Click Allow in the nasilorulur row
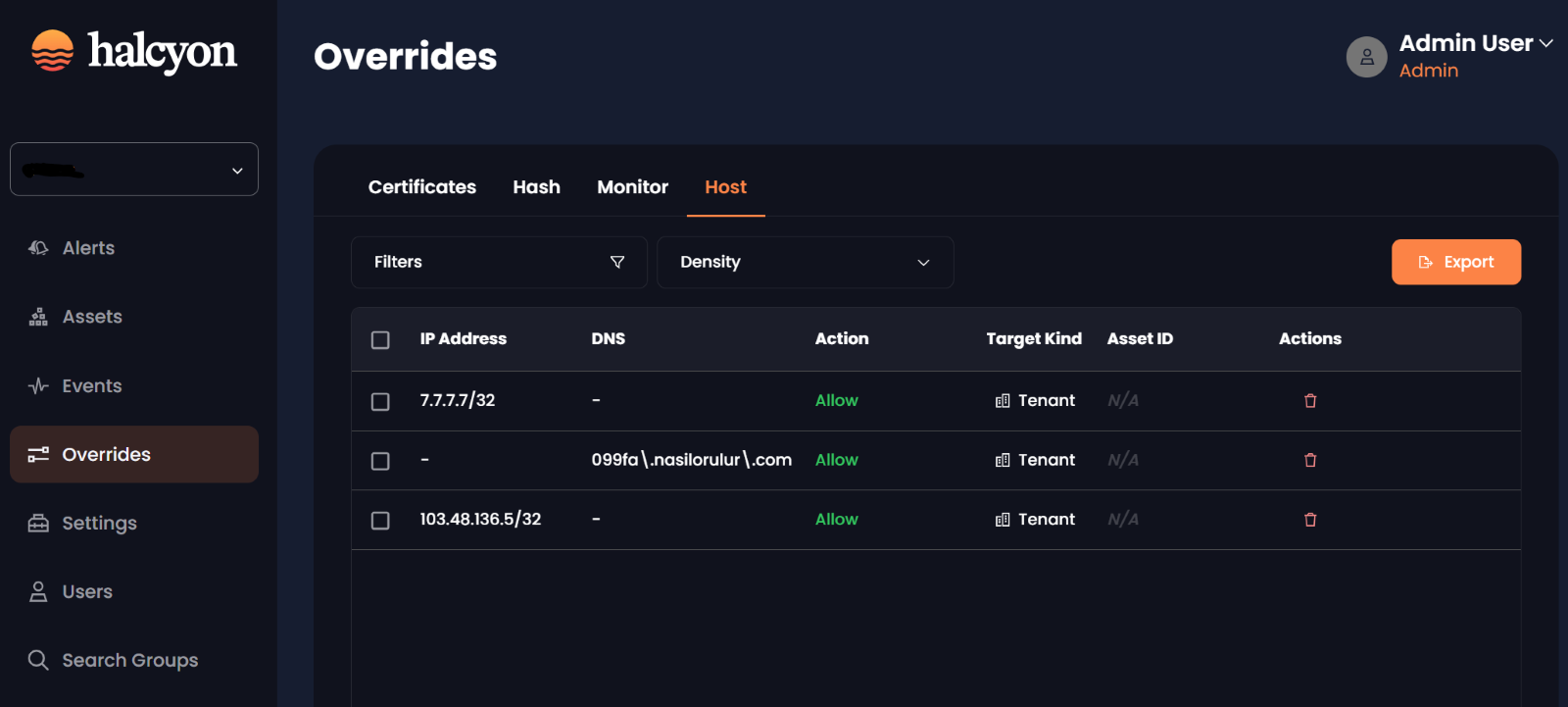The width and height of the screenshot is (1568, 707). tap(837, 460)
